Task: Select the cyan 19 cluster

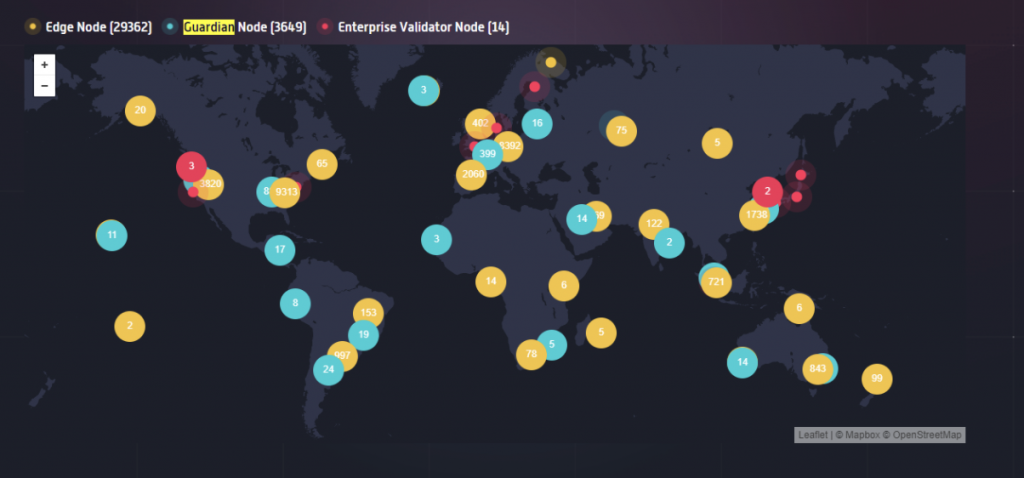Action: click(364, 335)
